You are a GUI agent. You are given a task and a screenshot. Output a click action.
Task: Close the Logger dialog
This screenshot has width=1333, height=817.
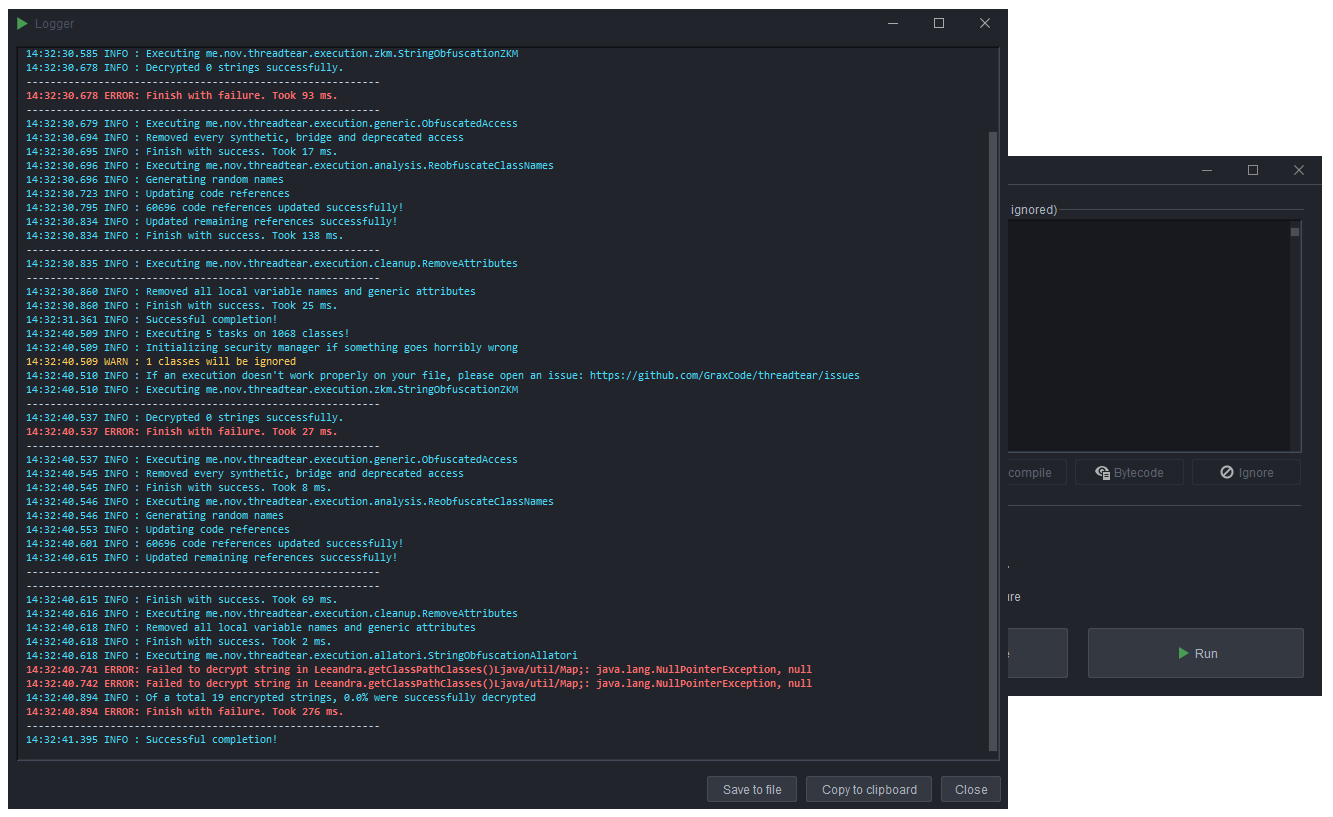point(970,789)
